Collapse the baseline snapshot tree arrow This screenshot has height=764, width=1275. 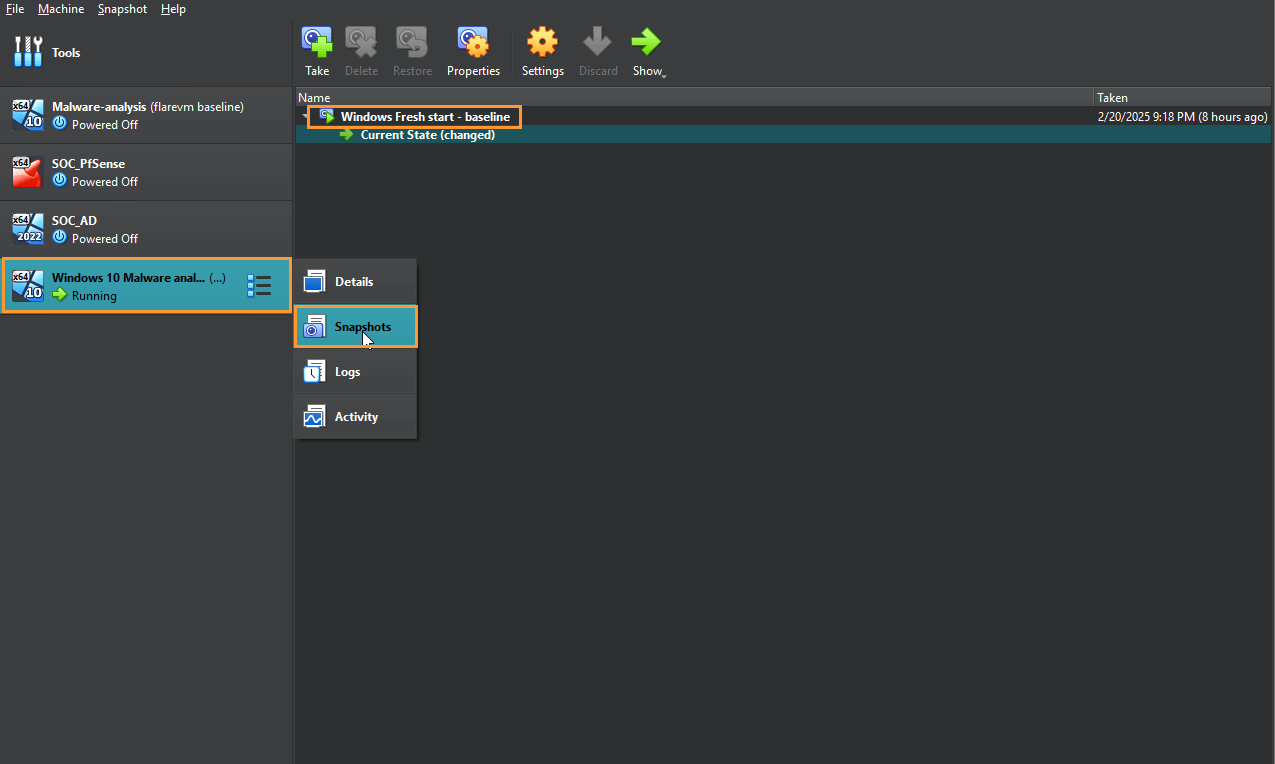tap(304, 117)
